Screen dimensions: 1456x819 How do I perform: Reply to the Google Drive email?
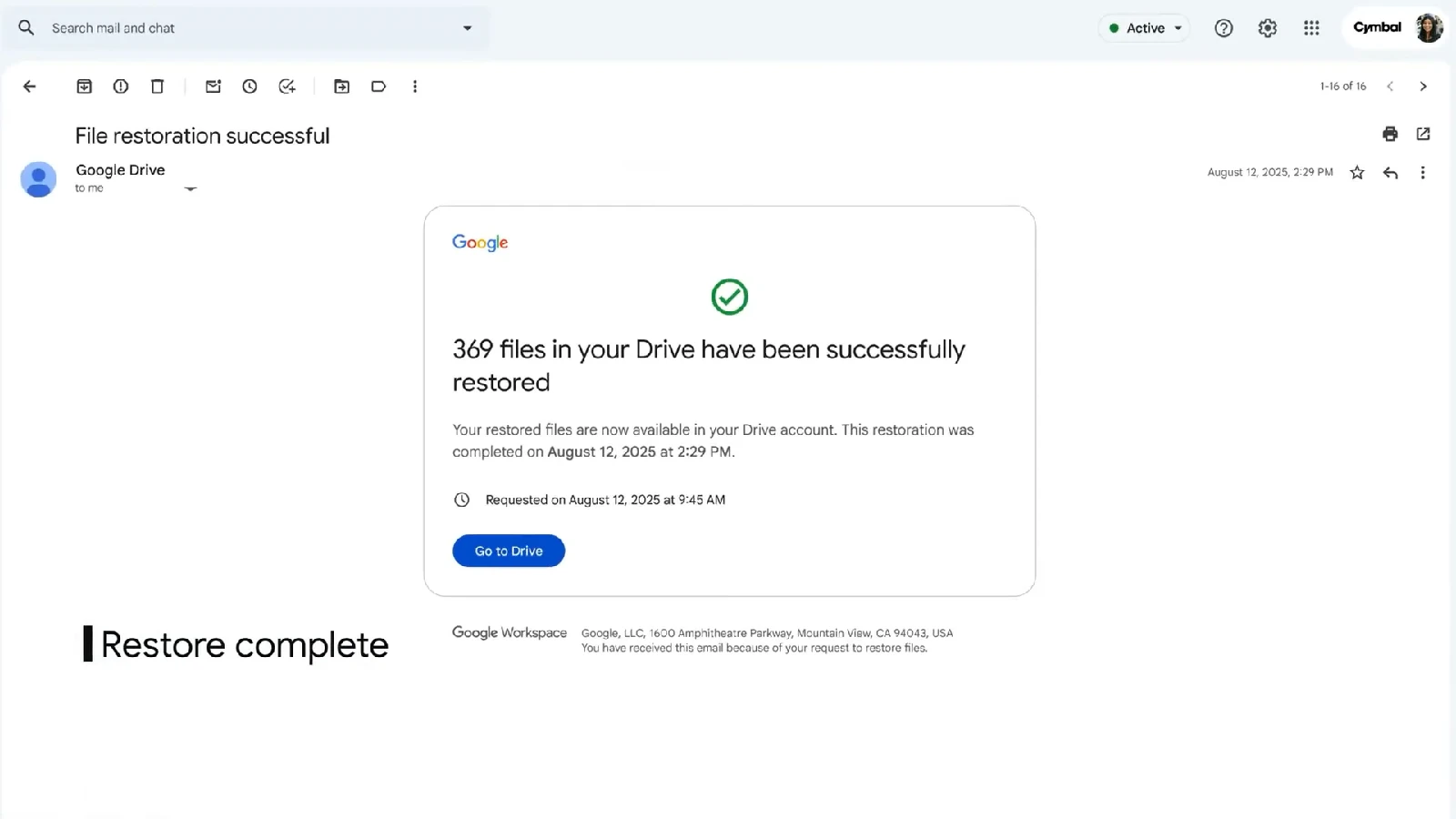point(1390,173)
